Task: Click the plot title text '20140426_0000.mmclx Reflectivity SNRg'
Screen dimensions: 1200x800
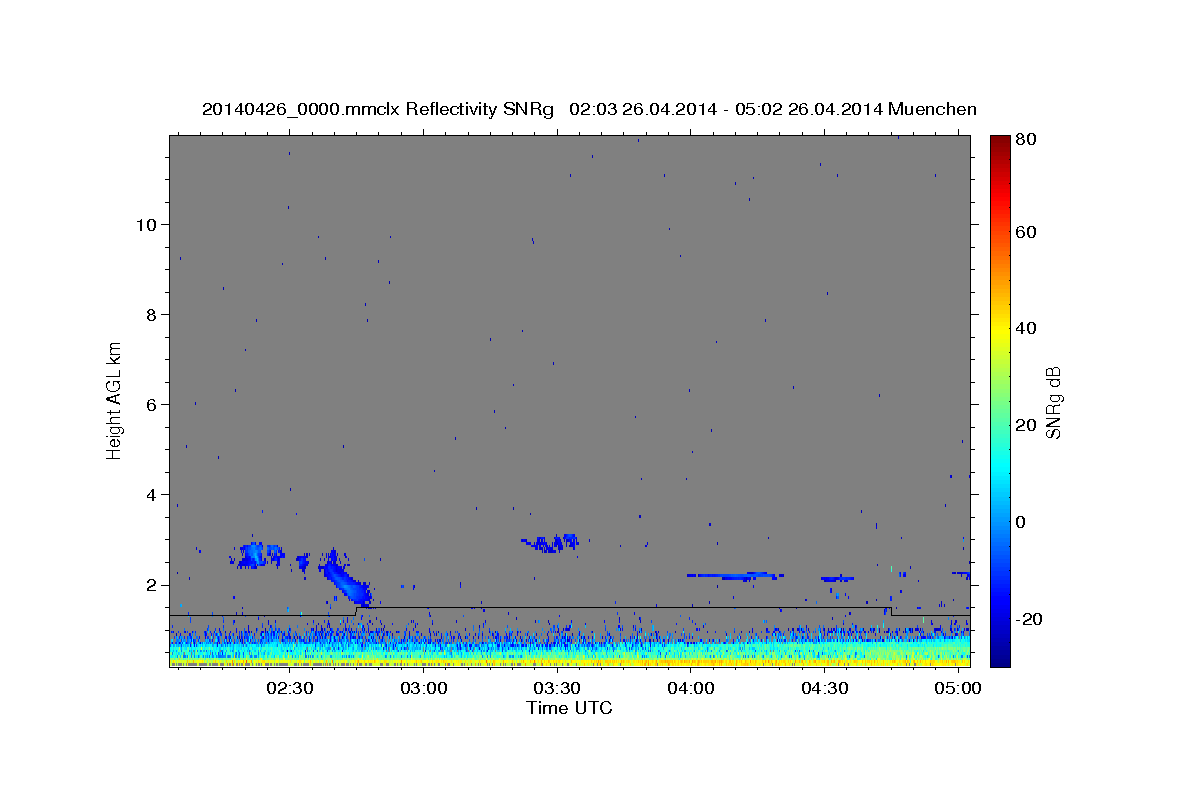Action: (378, 109)
